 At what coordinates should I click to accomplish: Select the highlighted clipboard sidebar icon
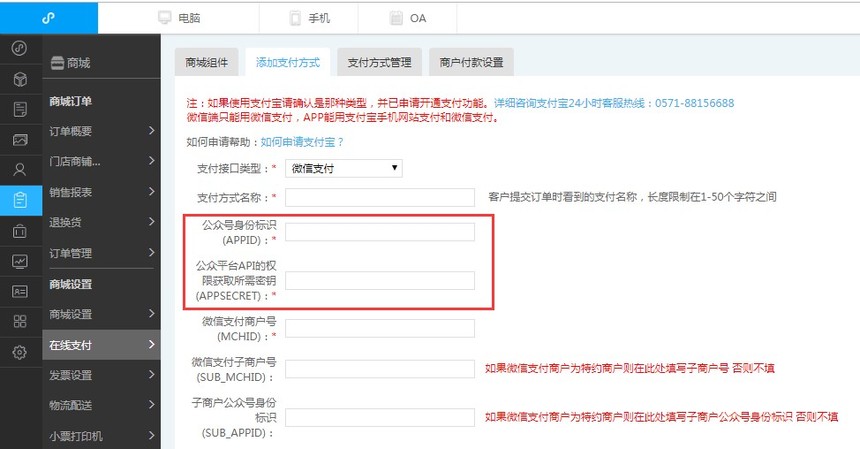(x=21, y=200)
